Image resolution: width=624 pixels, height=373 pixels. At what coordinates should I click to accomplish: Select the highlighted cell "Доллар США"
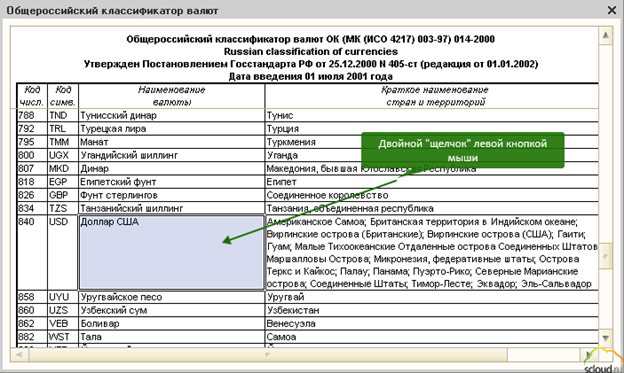click(172, 253)
